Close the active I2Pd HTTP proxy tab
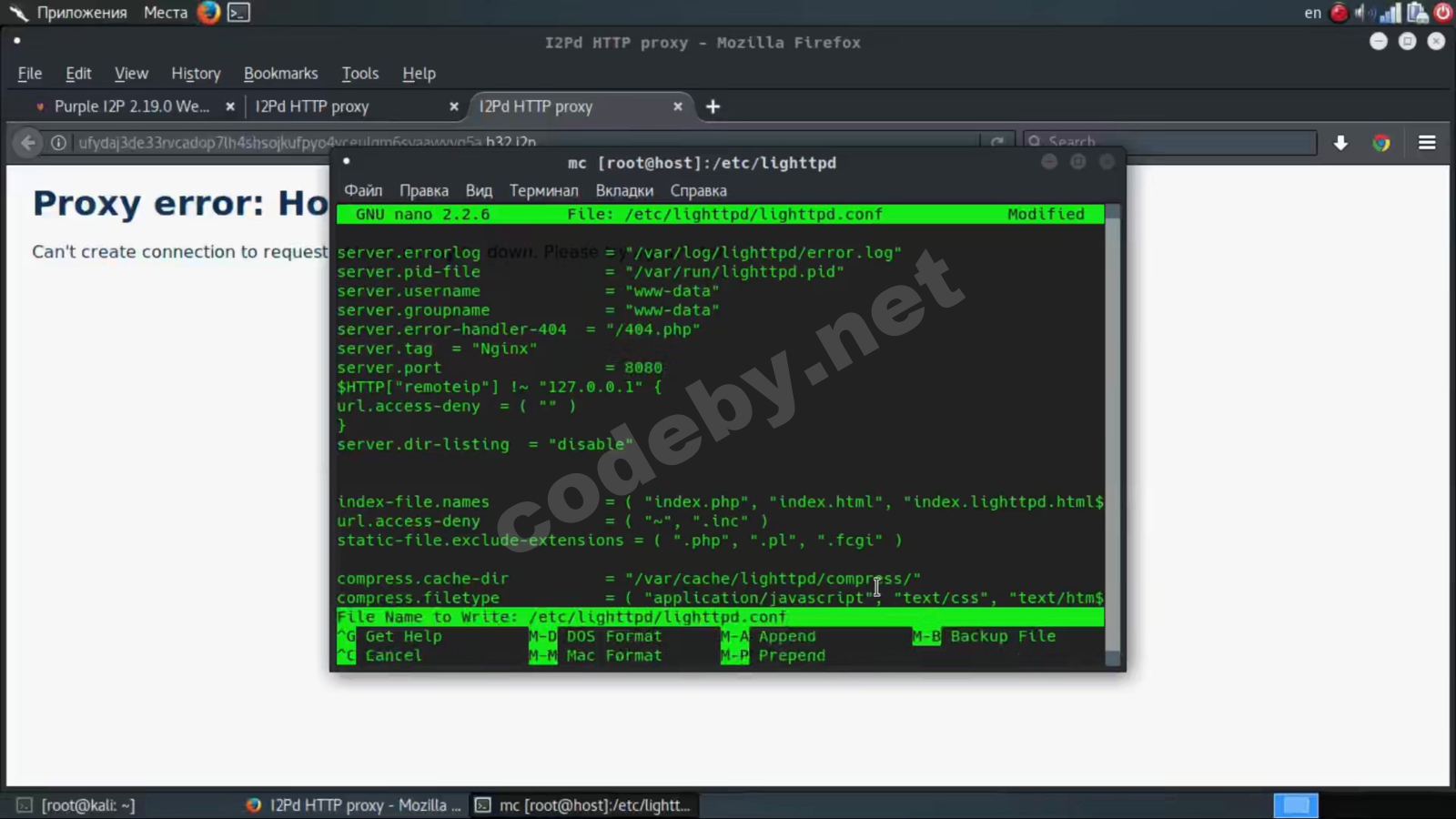 (678, 106)
